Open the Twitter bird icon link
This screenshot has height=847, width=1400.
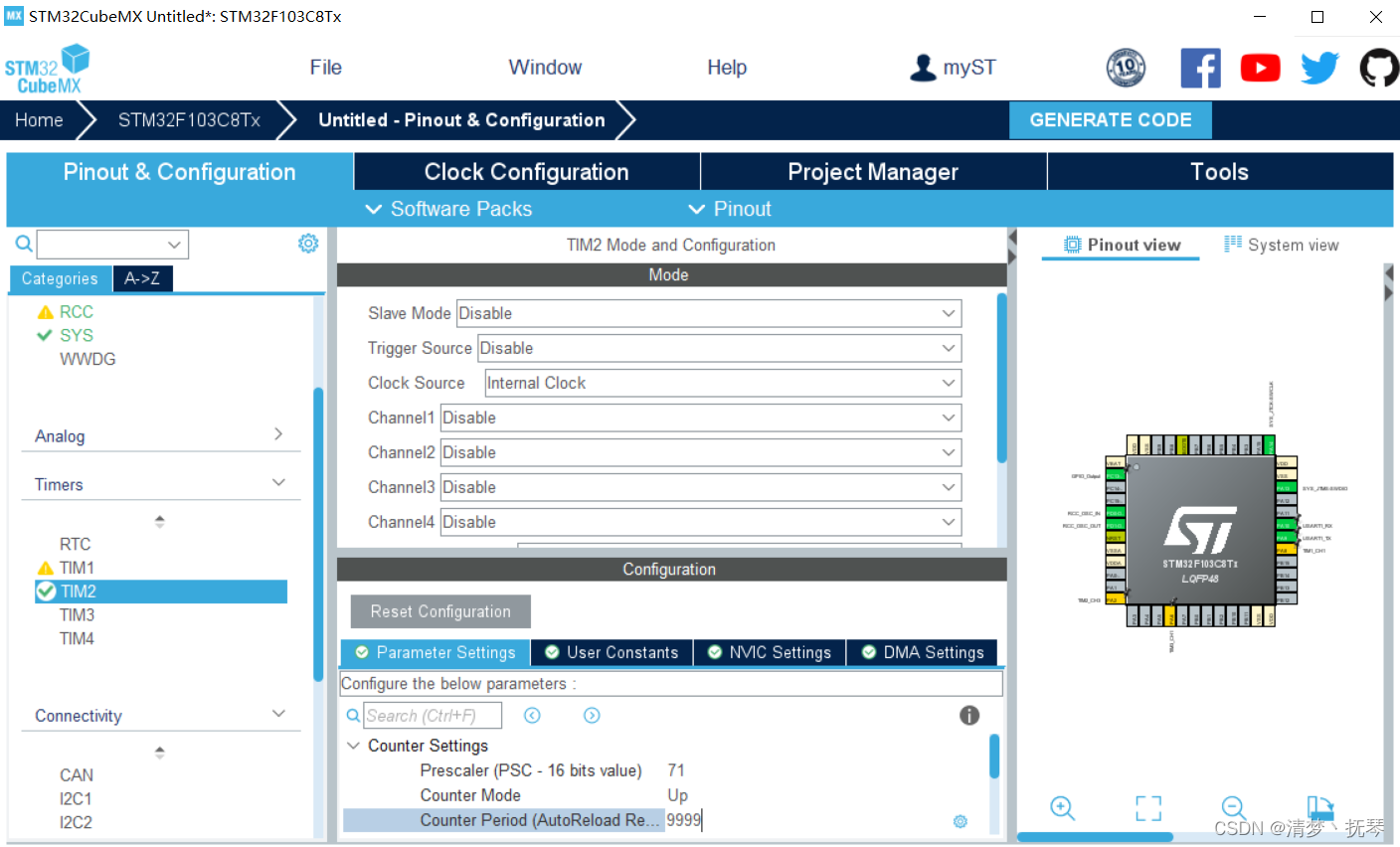point(1319,68)
